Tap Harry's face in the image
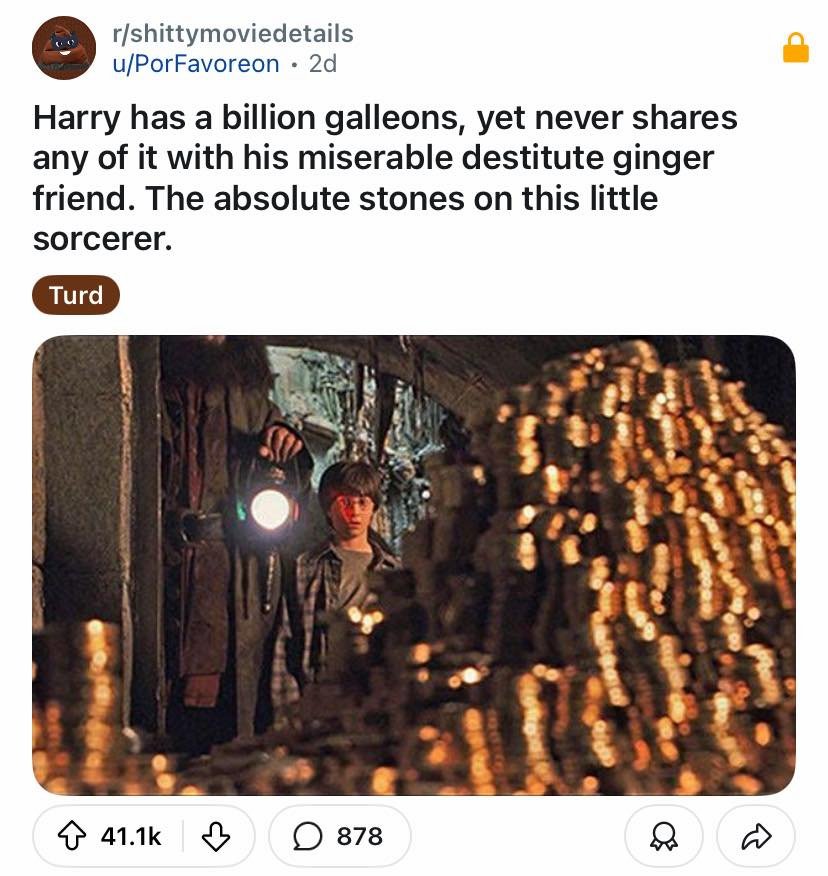 point(349,505)
